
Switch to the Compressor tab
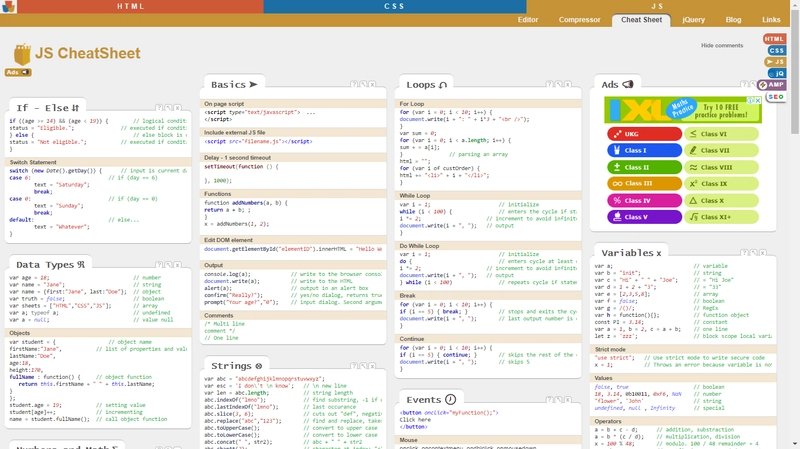click(579, 20)
